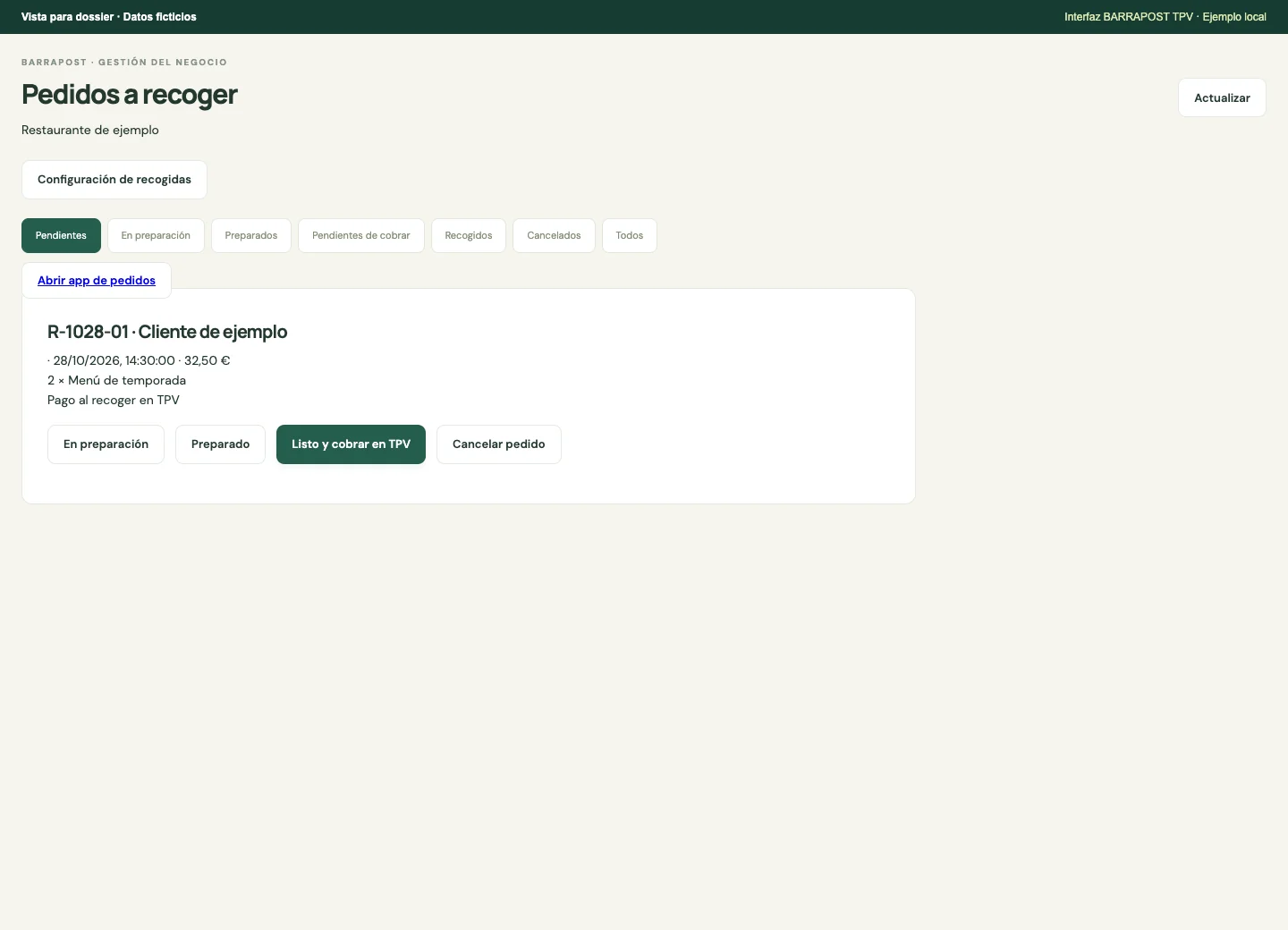Click Listo y cobrar en TPV

point(351,444)
